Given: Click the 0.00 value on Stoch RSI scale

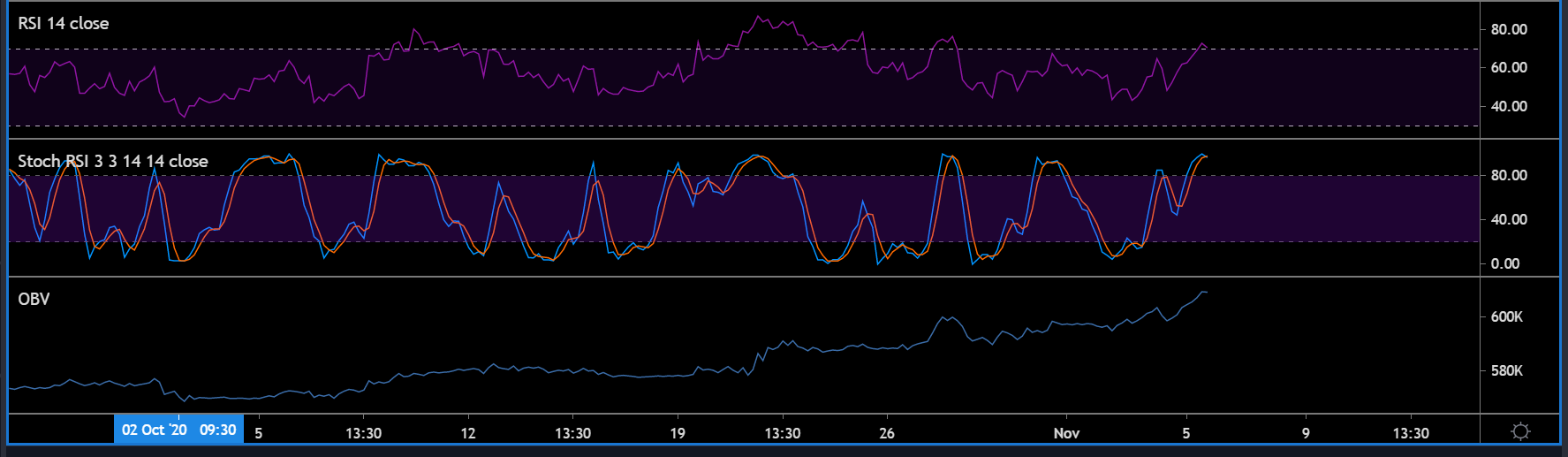Looking at the screenshot, I should tap(1505, 263).
